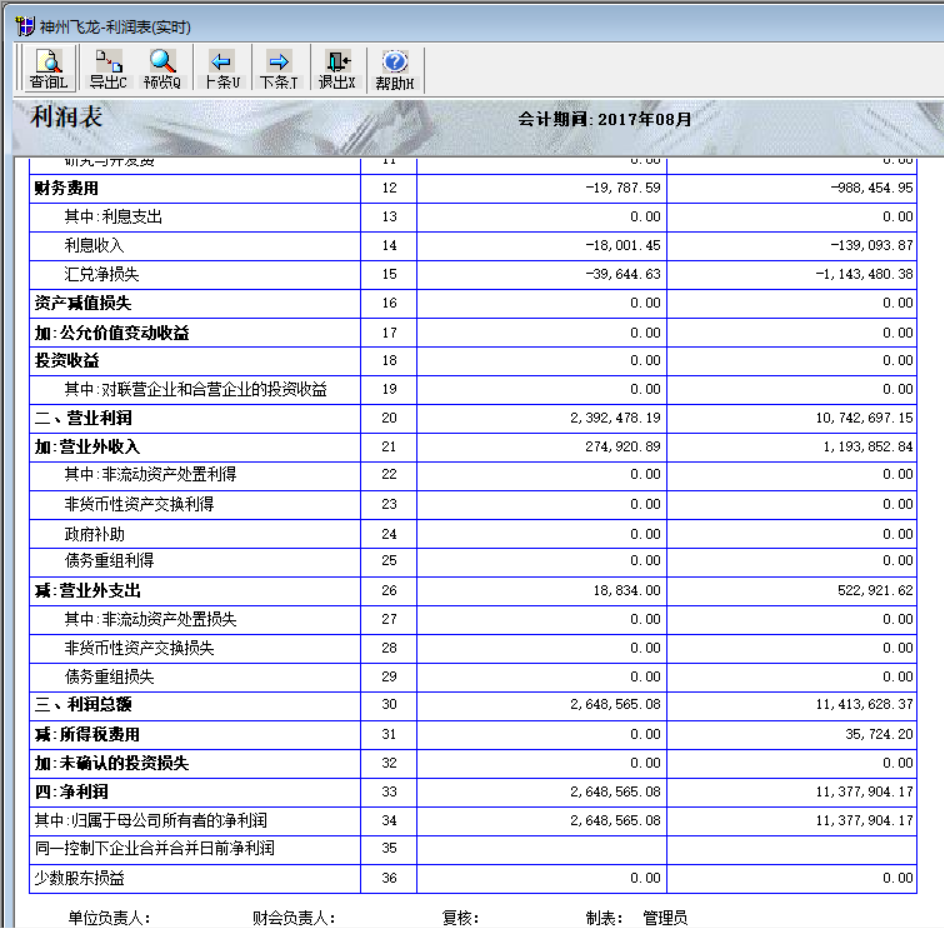Click 非货币性资产交换利得 row label
The image size is (944, 928).
[139, 504]
